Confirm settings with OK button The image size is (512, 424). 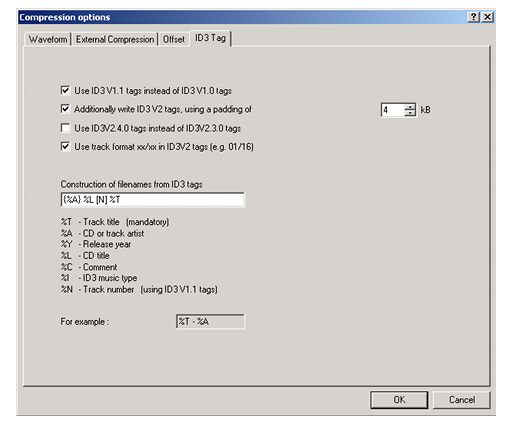pyautogui.click(x=399, y=400)
